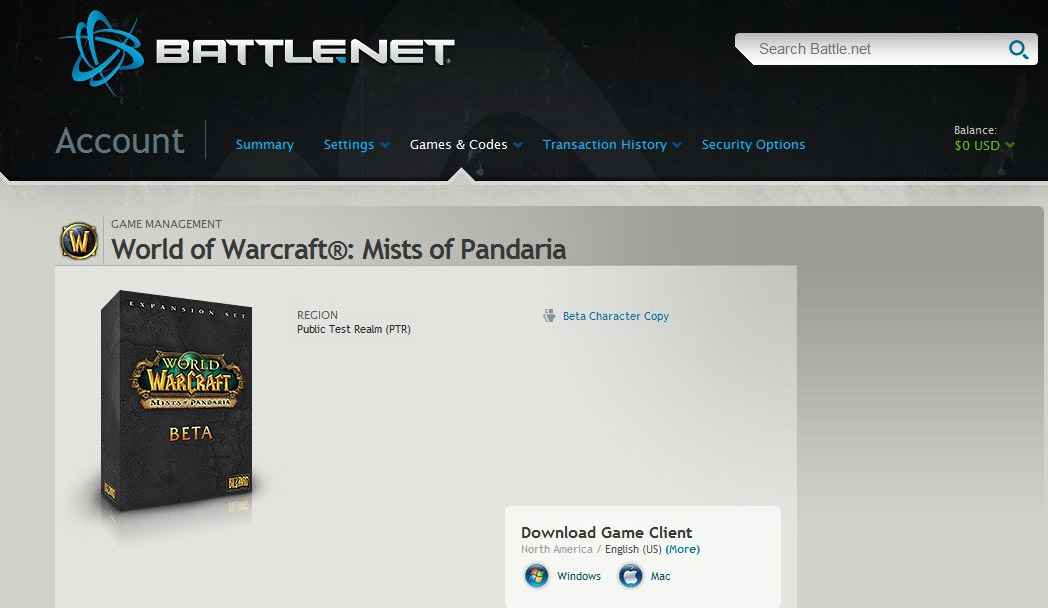Open the Security Options tab
The height and width of the screenshot is (608, 1048).
tap(753, 144)
